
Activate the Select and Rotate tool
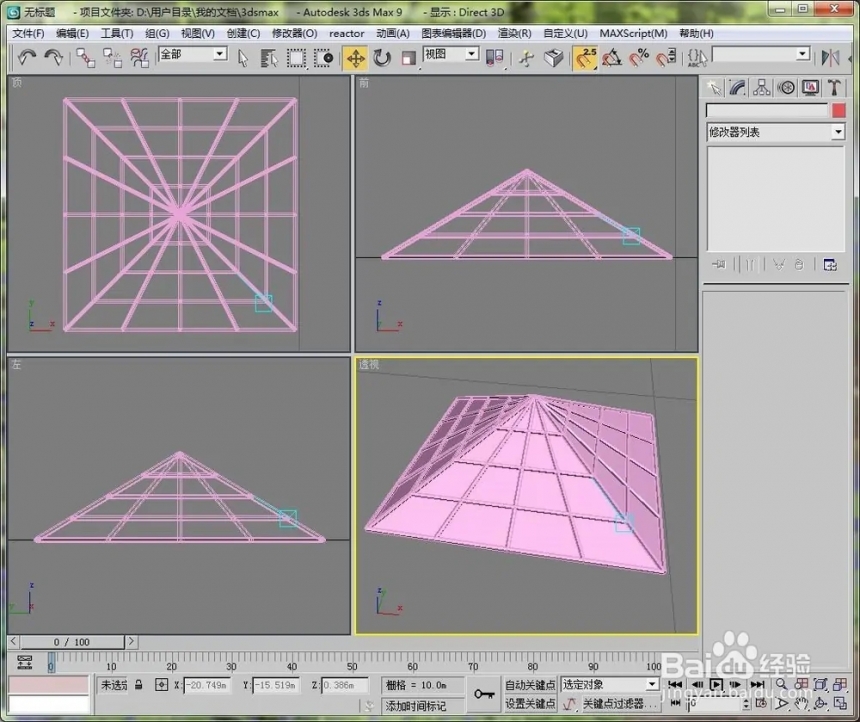[382, 58]
